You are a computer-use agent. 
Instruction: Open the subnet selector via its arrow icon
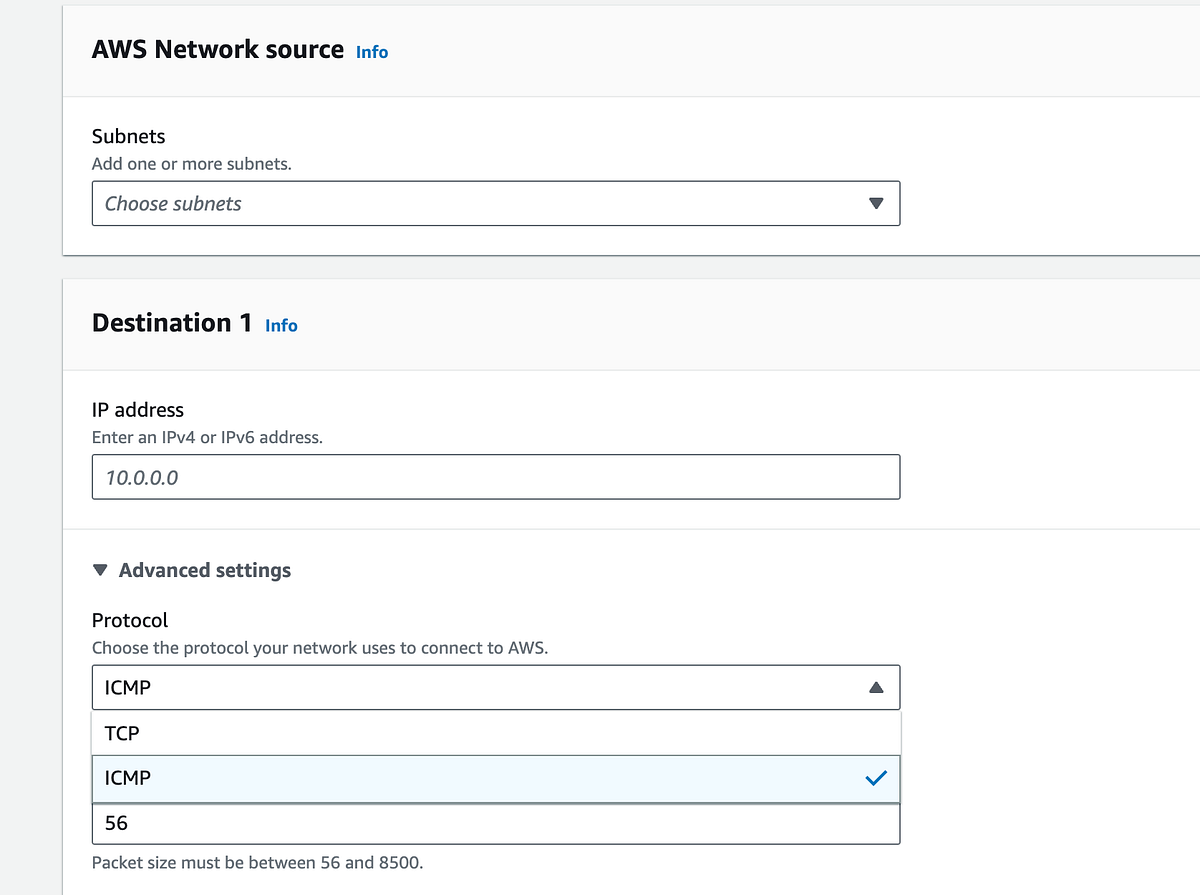click(x=877, y=203)
